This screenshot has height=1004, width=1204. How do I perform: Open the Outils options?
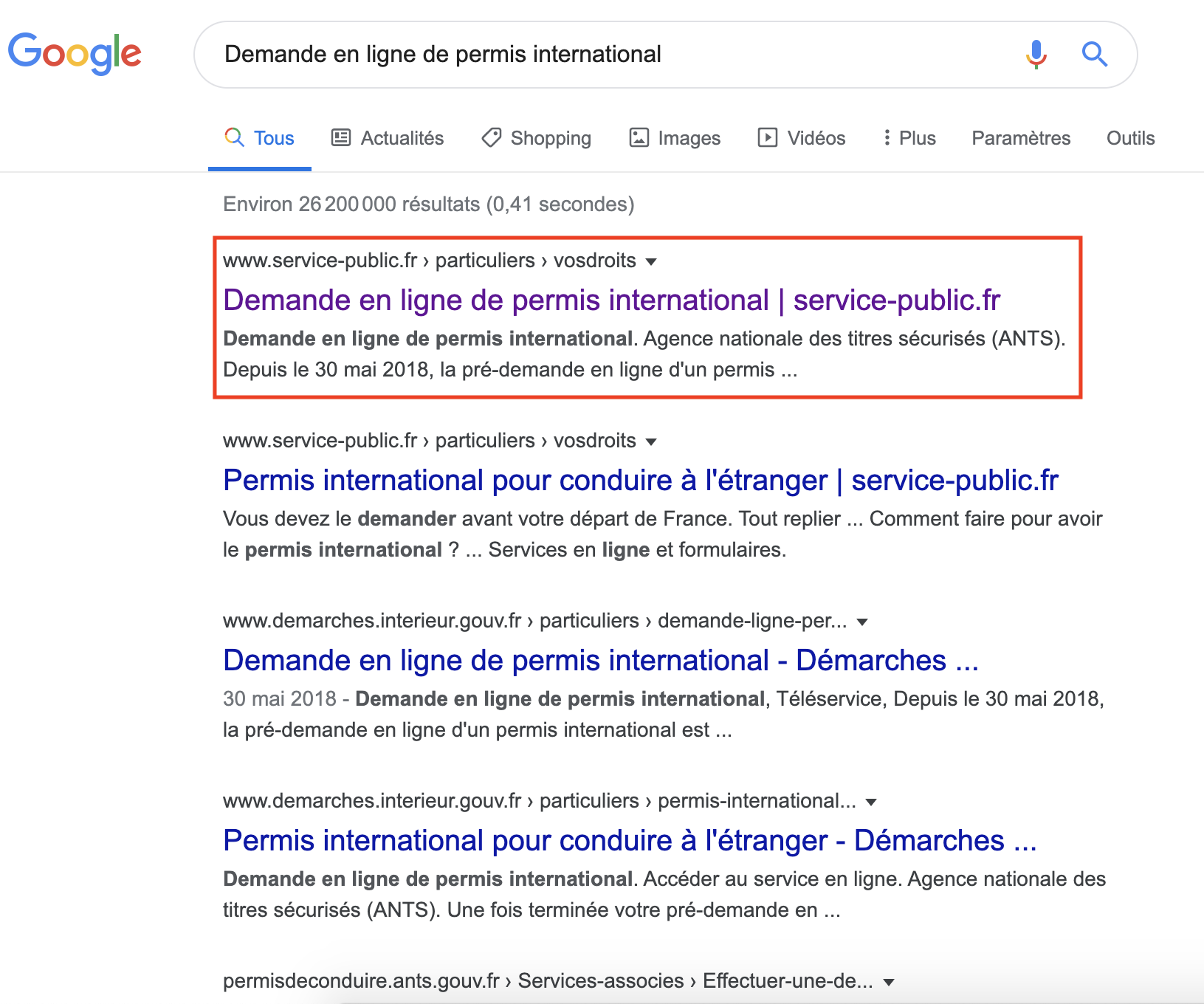[x=1130, y=138]
